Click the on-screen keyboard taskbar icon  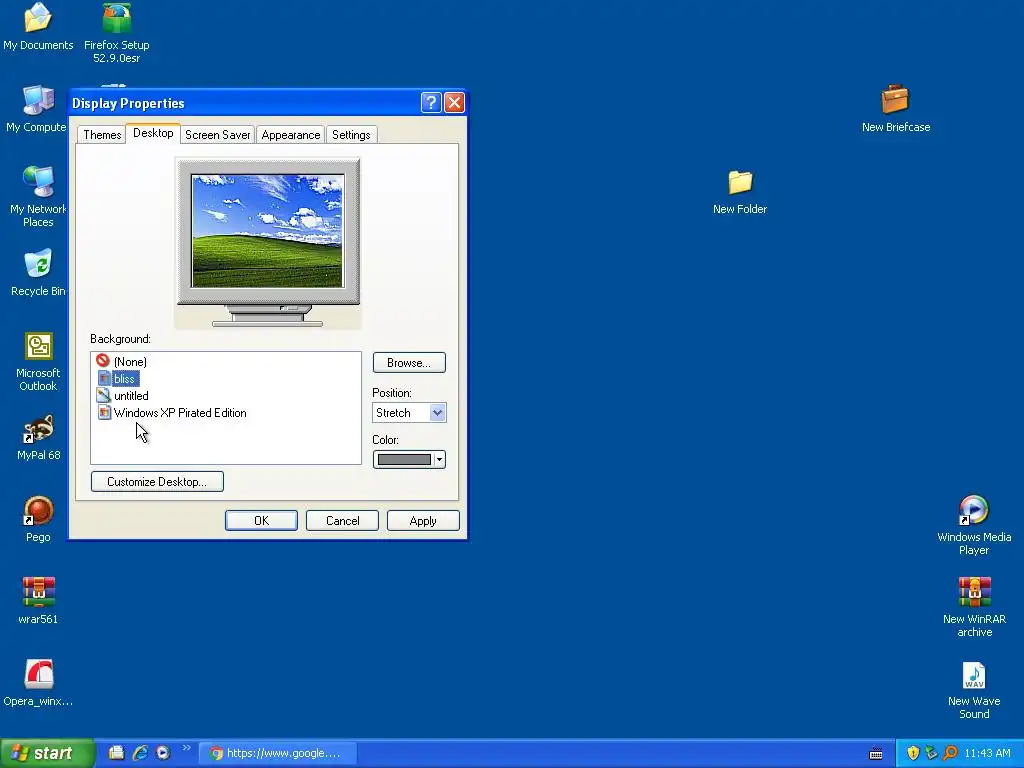[x=876, y=754]
